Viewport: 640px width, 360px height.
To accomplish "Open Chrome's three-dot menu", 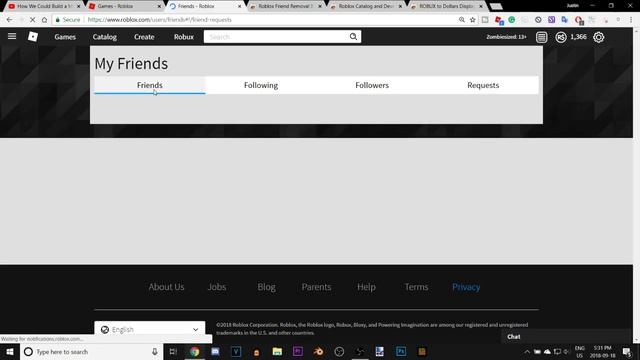I will [631, 20].
